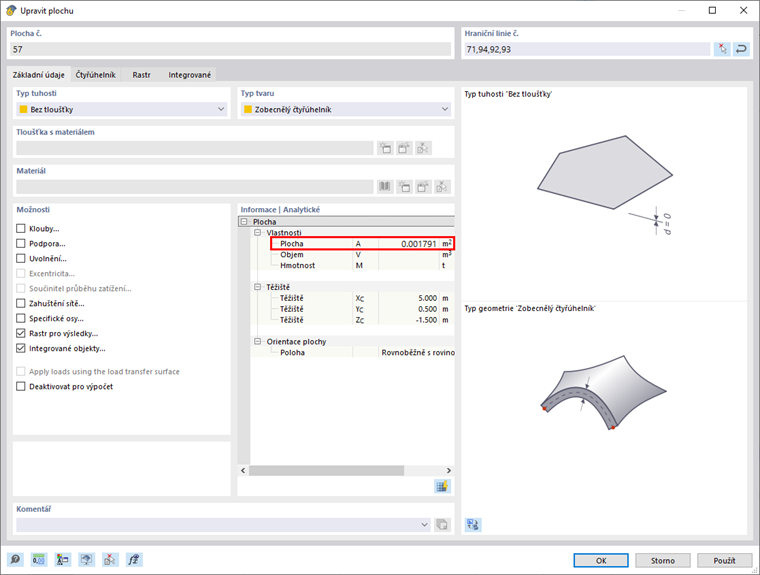Click edit thickness icon in Tloušťka s materiálem
The width and height of the screenshot is (760, 575).
click(404, 148)
